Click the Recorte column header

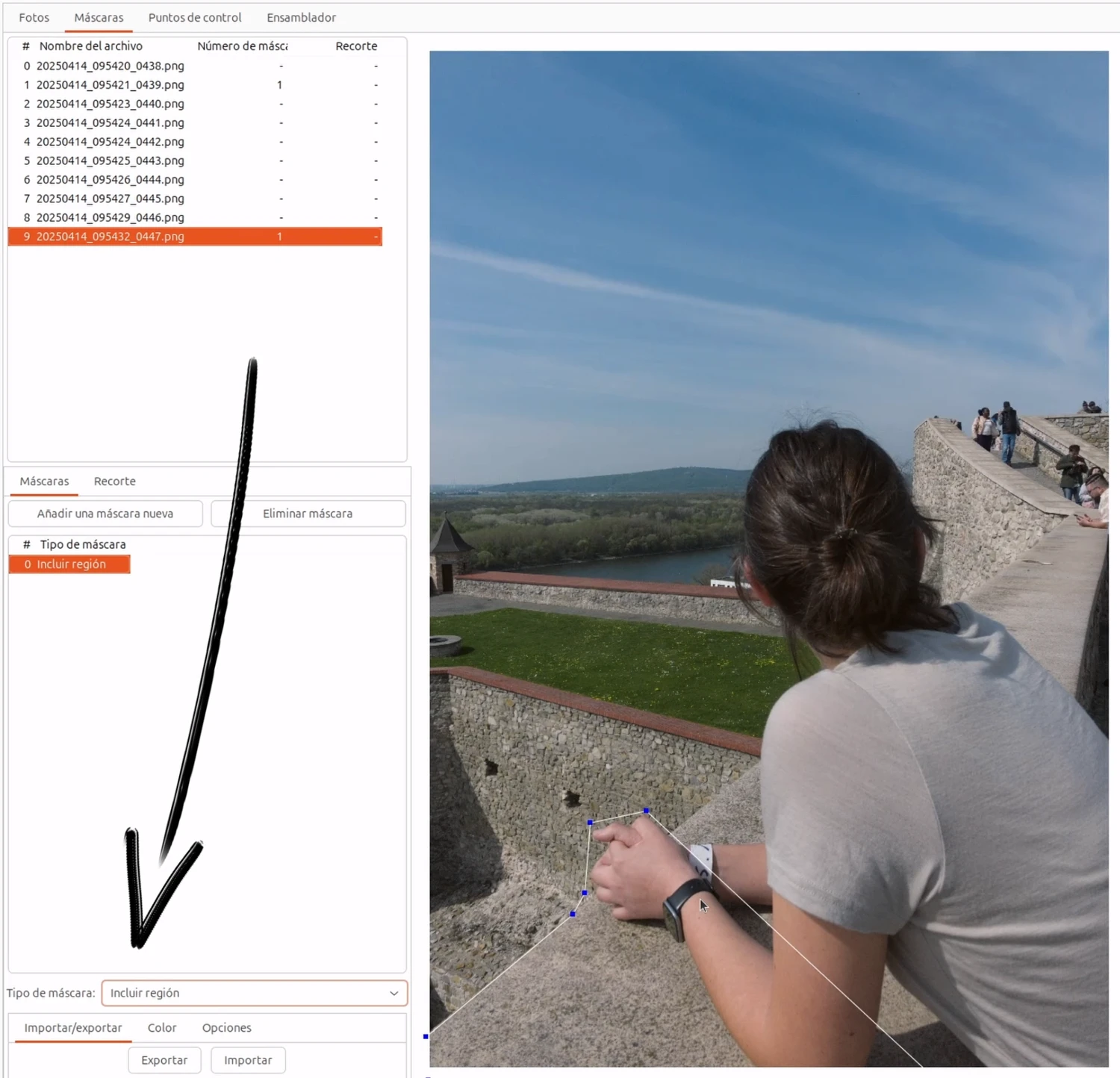356,46
